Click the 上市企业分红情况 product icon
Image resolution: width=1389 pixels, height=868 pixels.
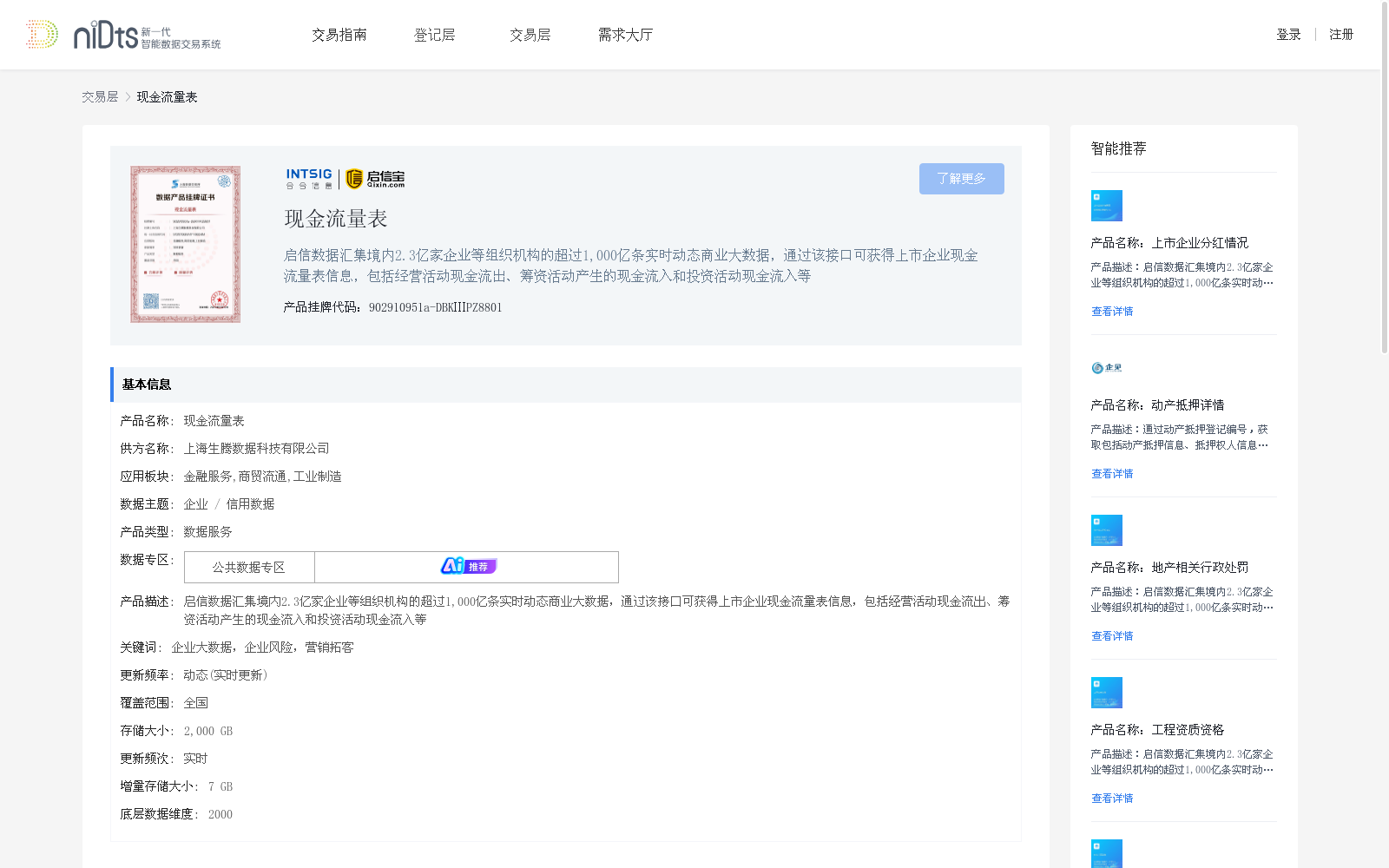pos(1107,206)
